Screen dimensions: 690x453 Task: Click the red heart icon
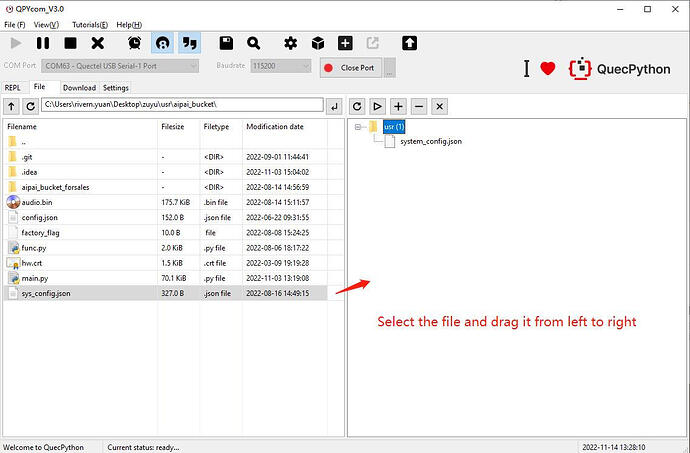548,69
